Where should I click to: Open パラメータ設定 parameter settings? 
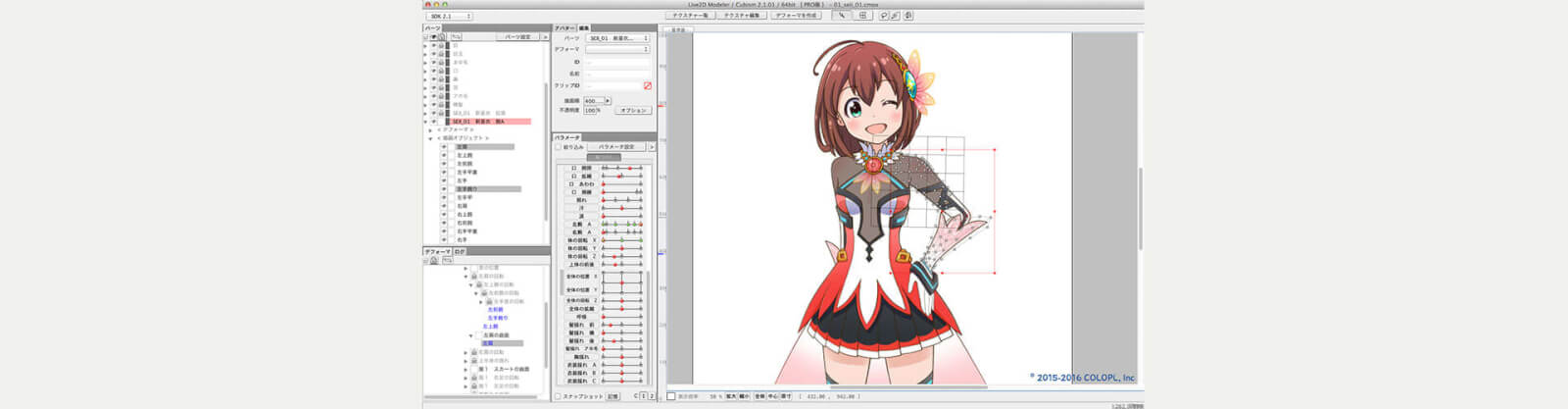(x=616, y=146)
